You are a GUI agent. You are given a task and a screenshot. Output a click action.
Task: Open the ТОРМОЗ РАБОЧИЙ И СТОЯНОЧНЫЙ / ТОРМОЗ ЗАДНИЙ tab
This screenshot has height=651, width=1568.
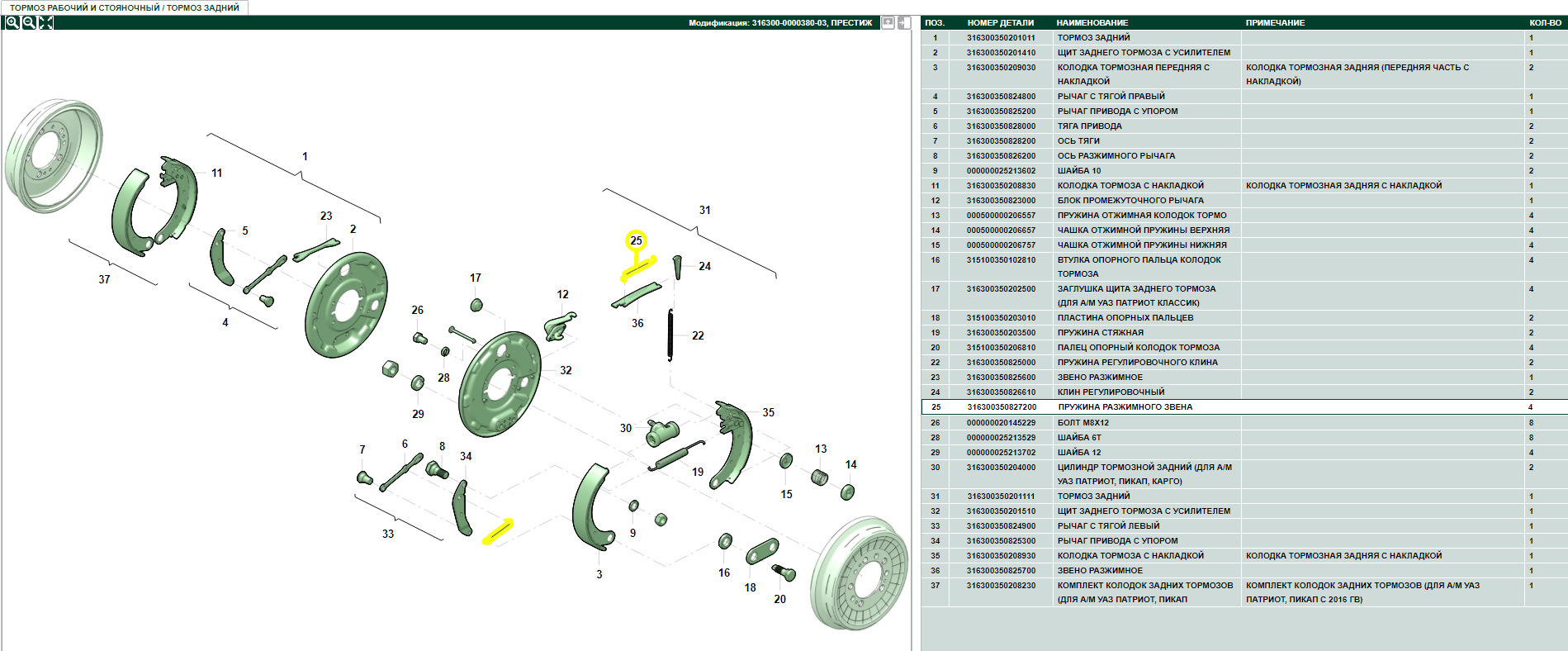(x=125, y=7)
